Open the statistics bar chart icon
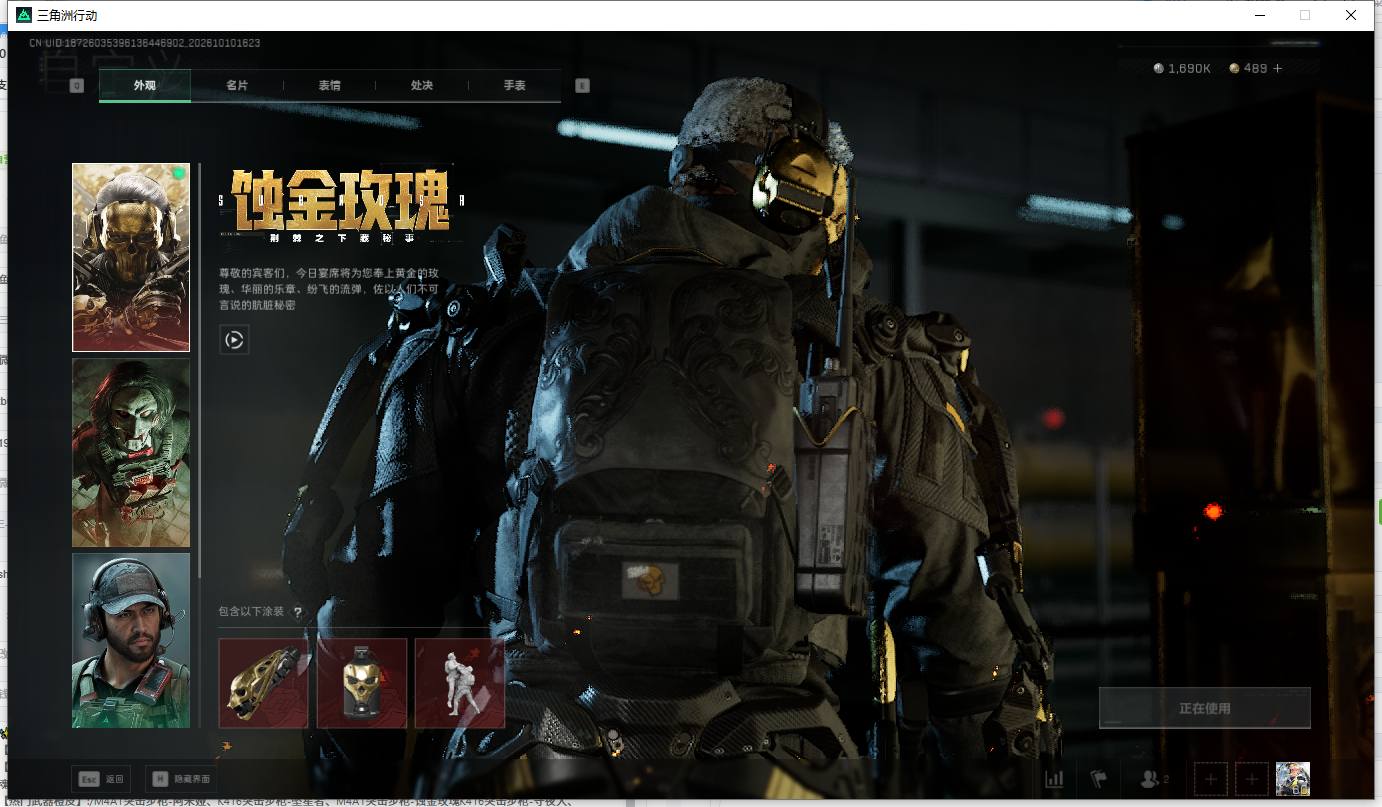 click(x=1054, y=779)
